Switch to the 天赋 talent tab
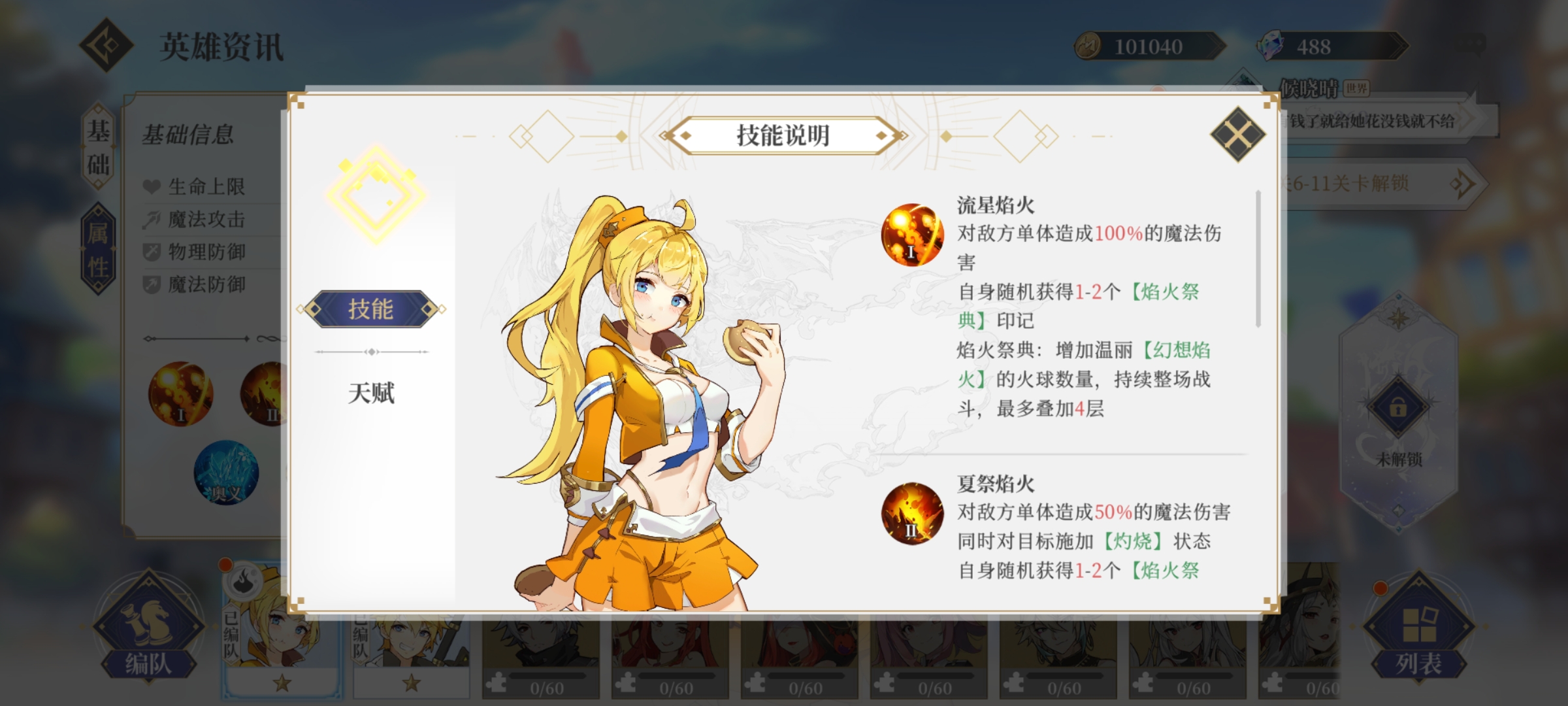The image size is (1568, 706). tap(371, 393)
